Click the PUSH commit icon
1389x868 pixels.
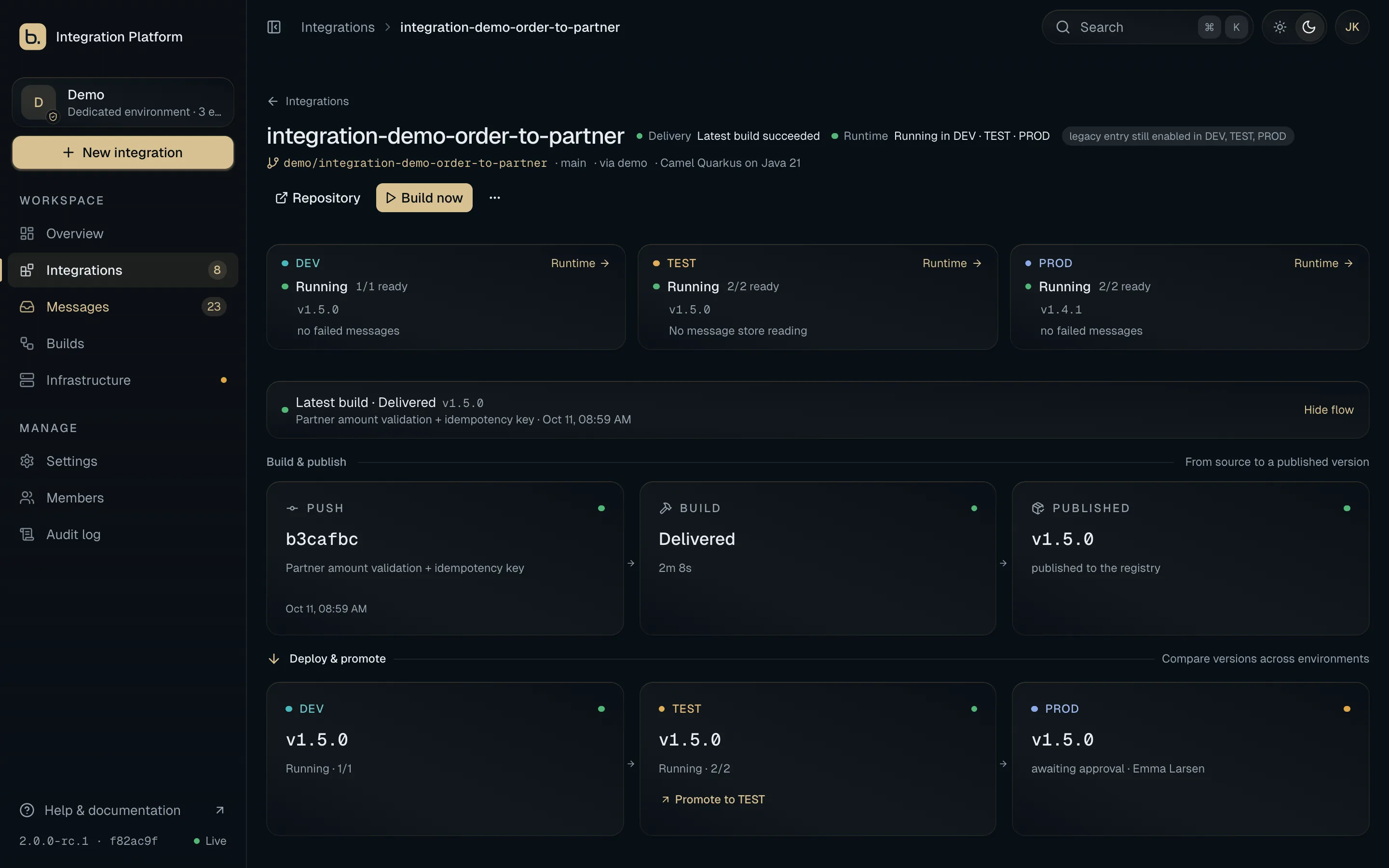click(292, 508)
